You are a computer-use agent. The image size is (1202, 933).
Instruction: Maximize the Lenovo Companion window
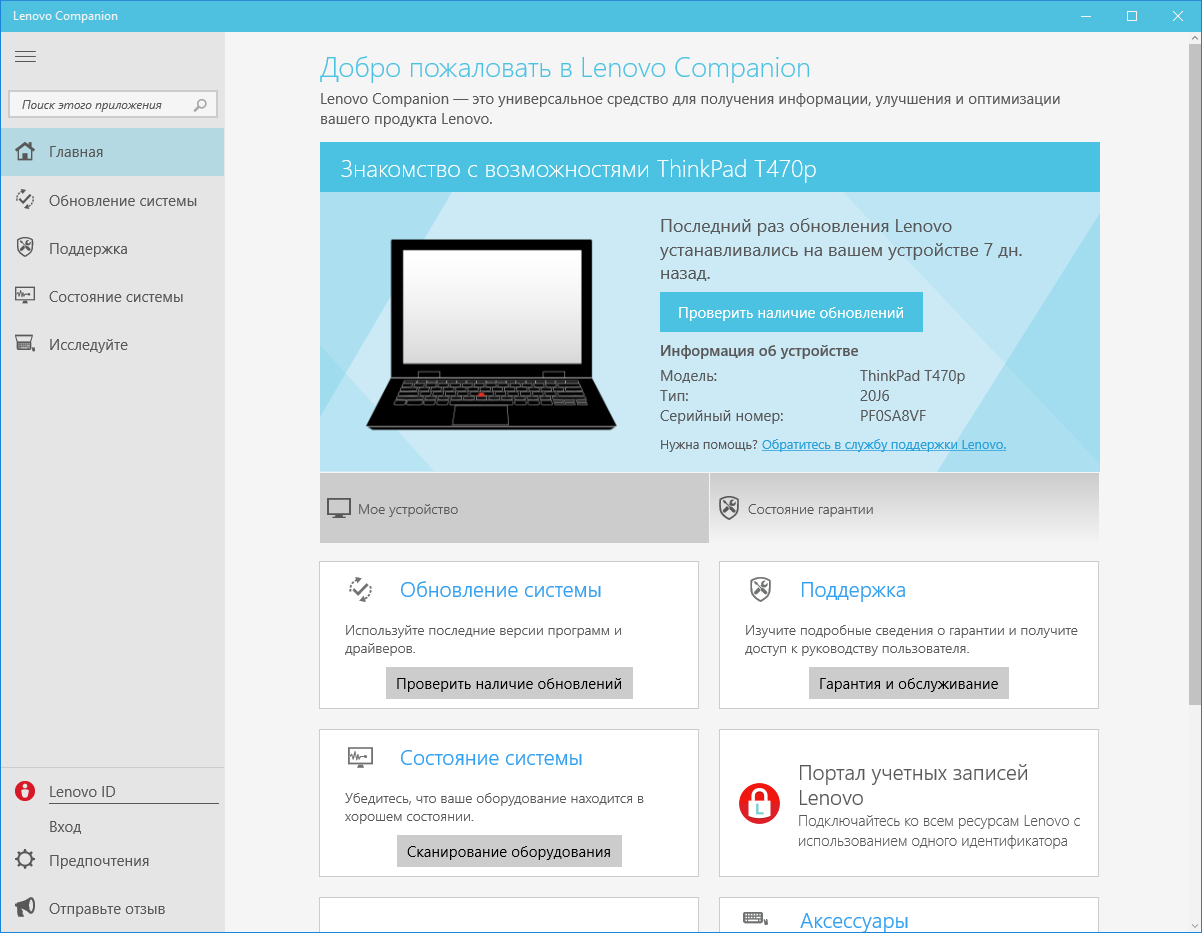(x=1132, y=15)
